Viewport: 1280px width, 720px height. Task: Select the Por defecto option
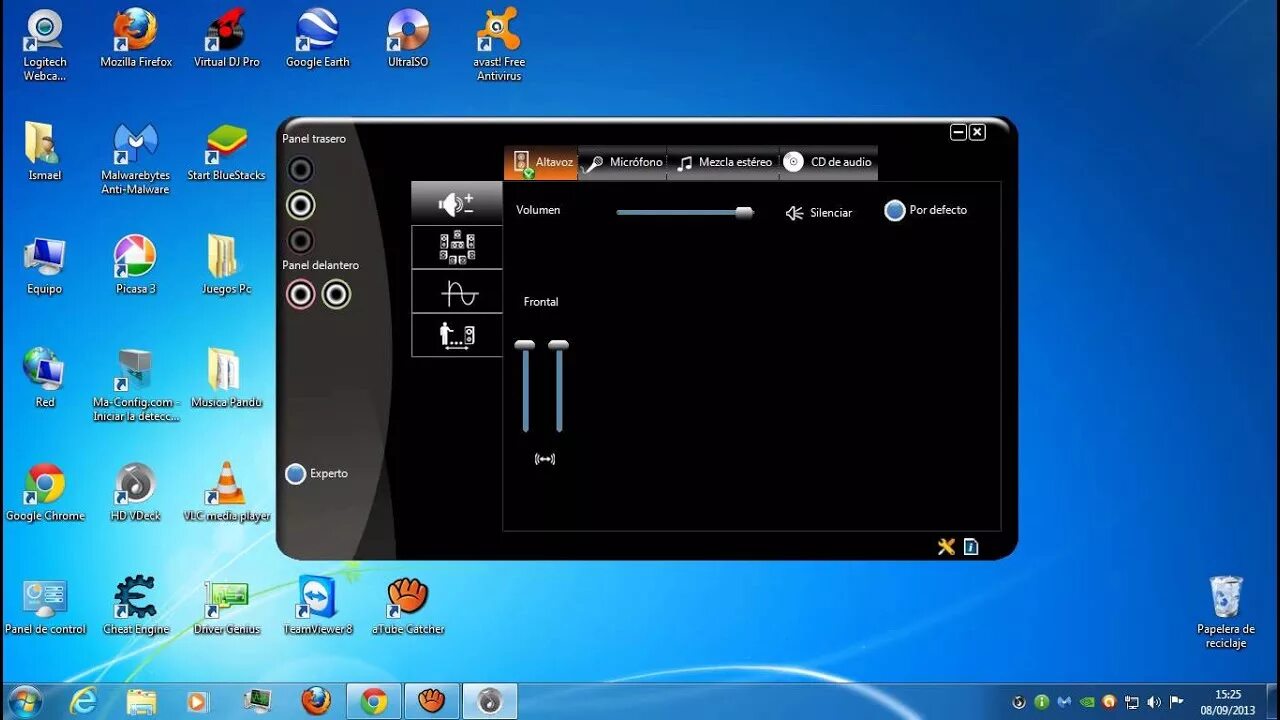pyautogui.click(x=926, y=210)
